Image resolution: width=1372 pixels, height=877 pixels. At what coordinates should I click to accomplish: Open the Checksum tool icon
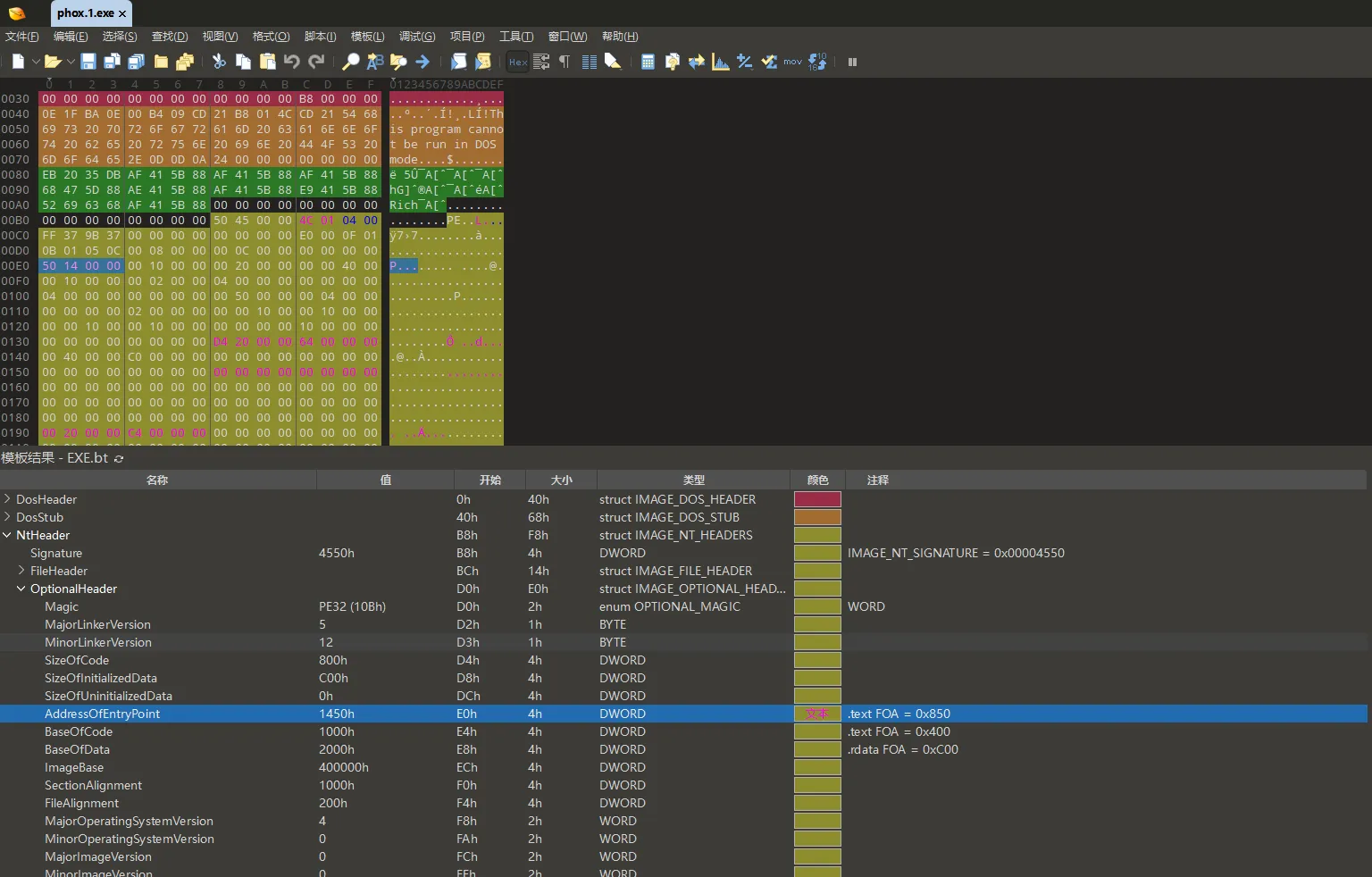point(769,62)
